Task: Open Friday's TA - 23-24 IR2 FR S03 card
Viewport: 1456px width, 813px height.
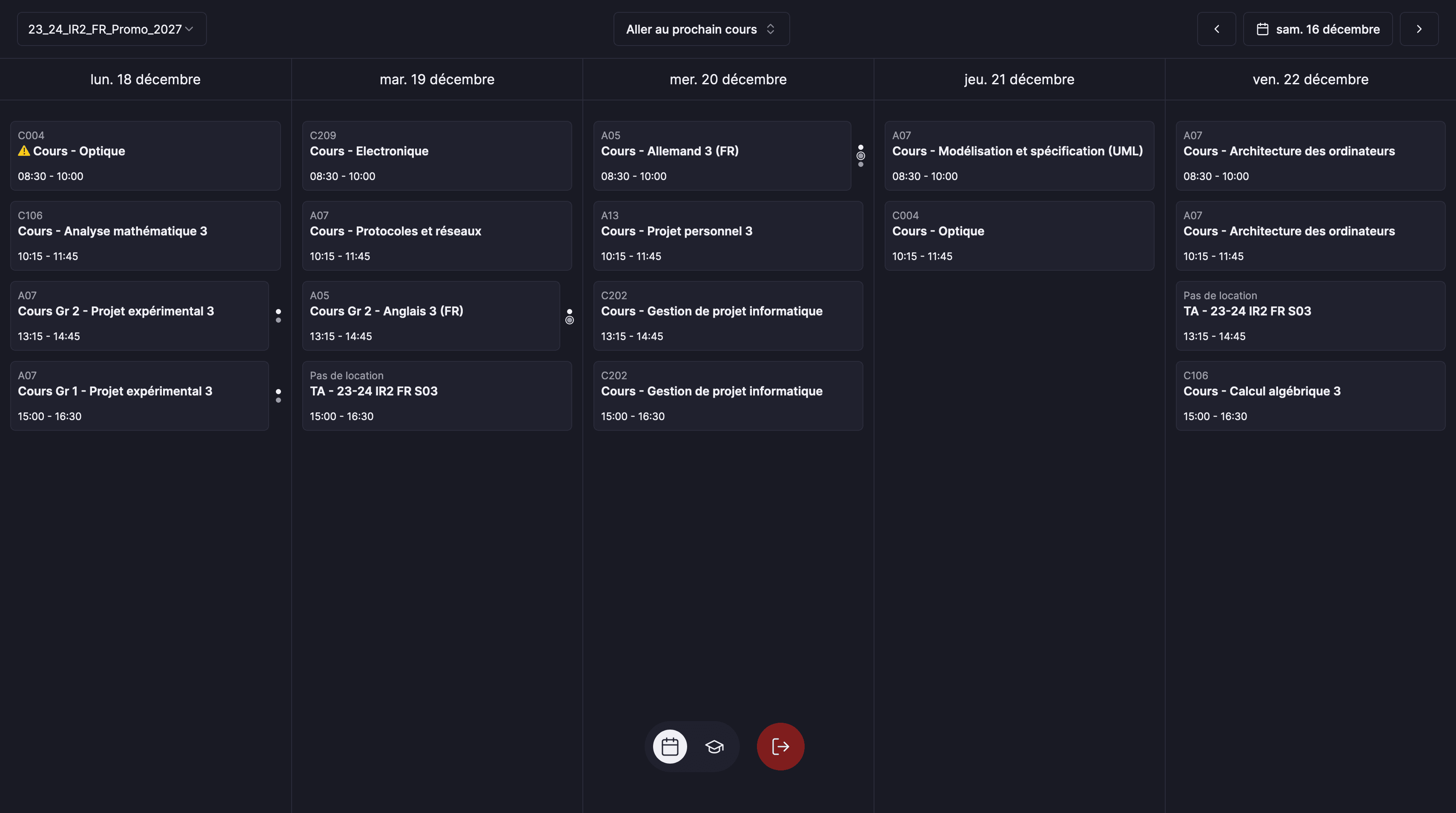Action: pos(1310,316)
